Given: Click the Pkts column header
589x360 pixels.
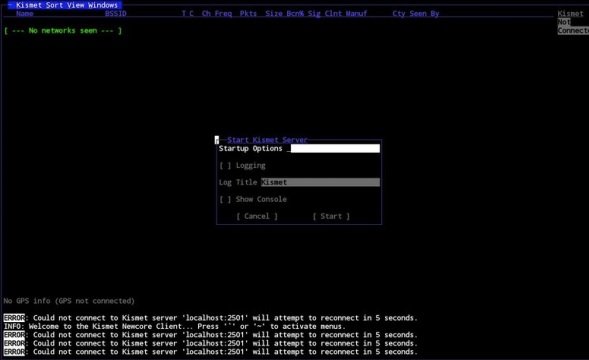Looking at the screenshot, I should click(x=248, y=14).
